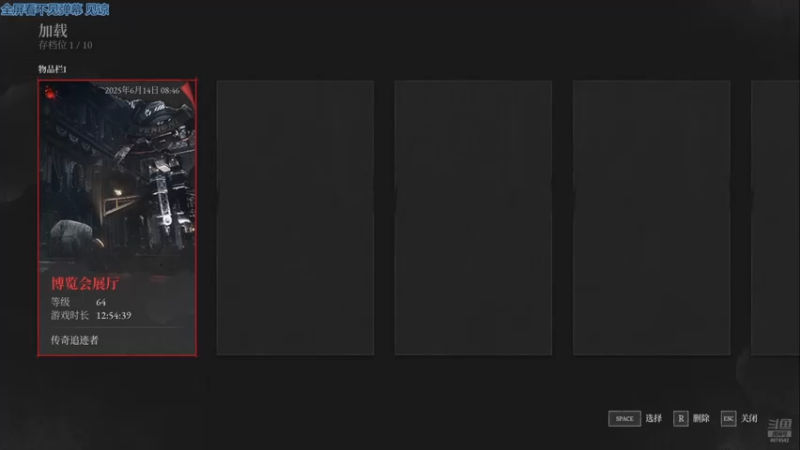Screen dimensions: 800x450
Task: Select the second empty save slot
Action: tap(295, 217)
